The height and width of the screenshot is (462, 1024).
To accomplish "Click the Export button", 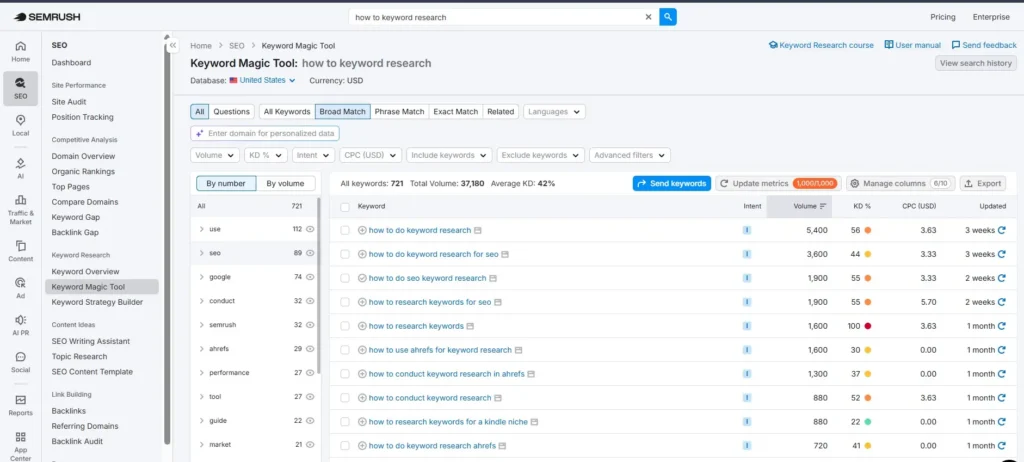I will pyautogui.click(x=983, y=184).
